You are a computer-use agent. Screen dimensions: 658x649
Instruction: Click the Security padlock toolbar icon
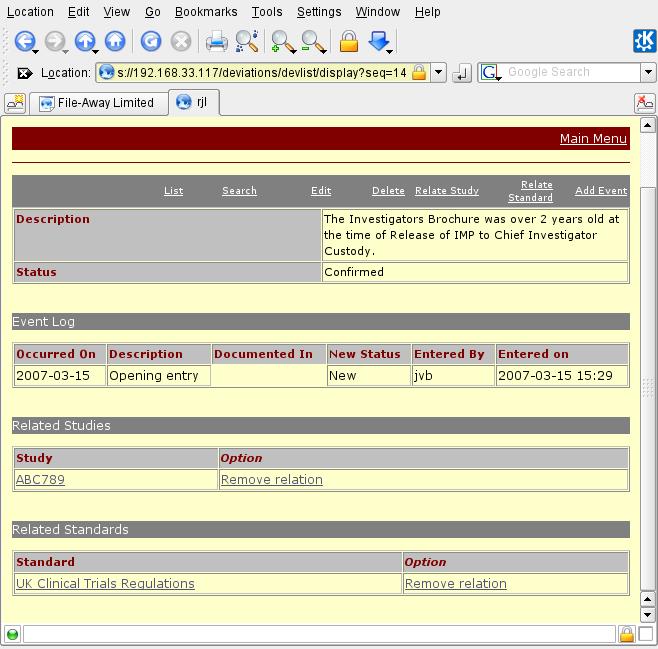349,41
